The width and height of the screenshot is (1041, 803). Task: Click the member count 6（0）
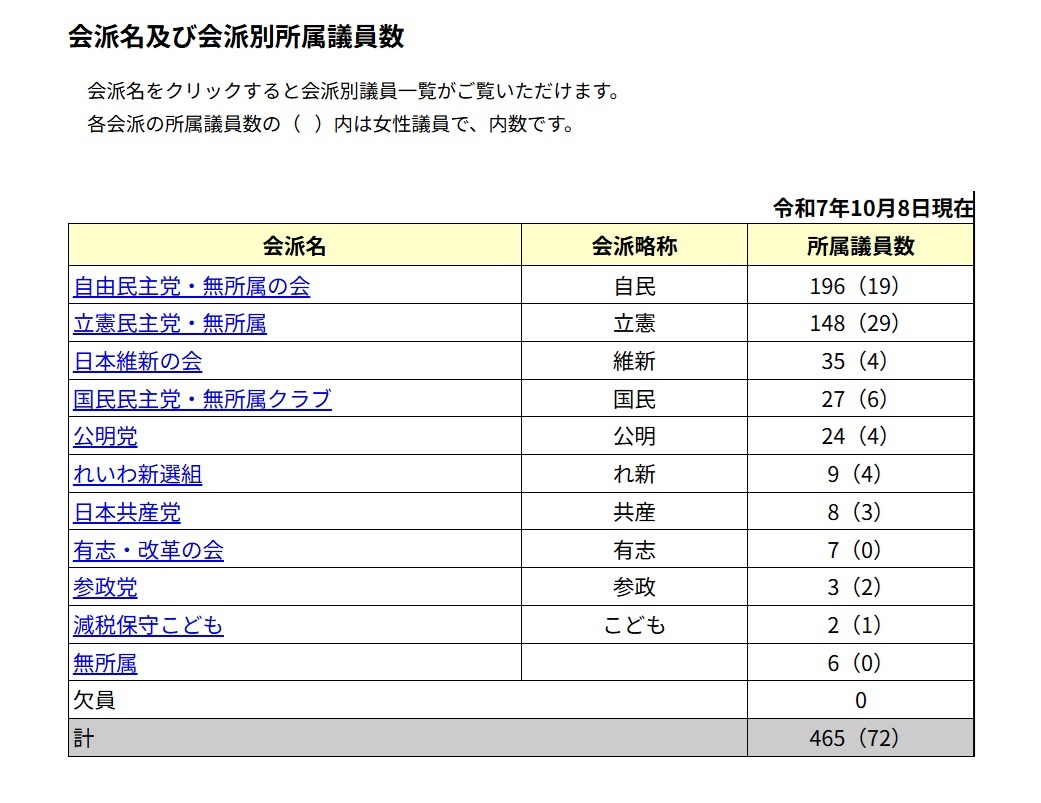(x=854, y=663)
